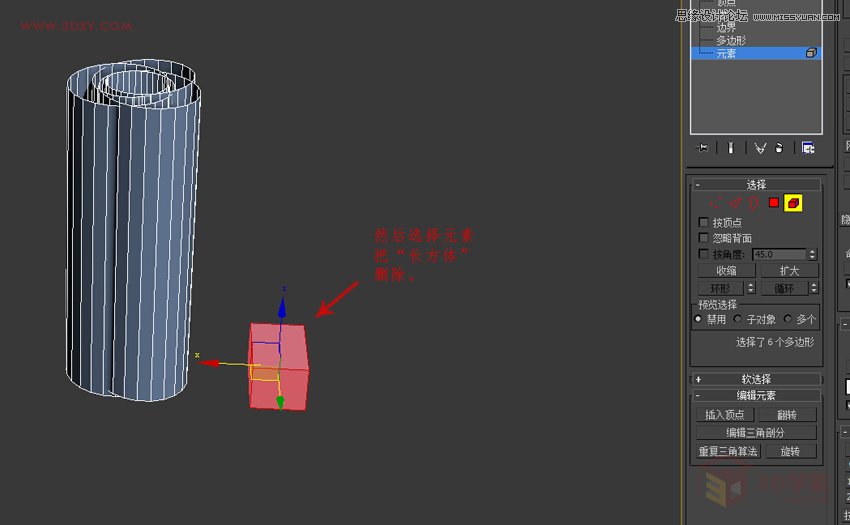Enable the 忽略背面 checkbox
This screenshot has width=850, height=525.
703,238
